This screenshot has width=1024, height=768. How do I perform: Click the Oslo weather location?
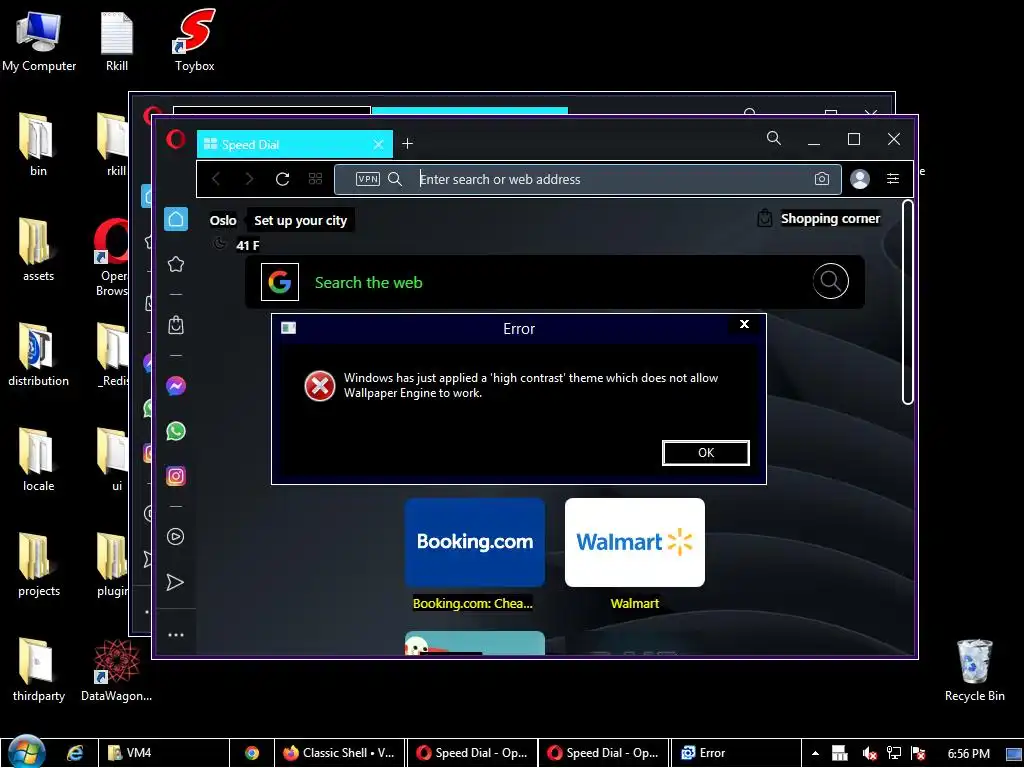click(223, 221)
